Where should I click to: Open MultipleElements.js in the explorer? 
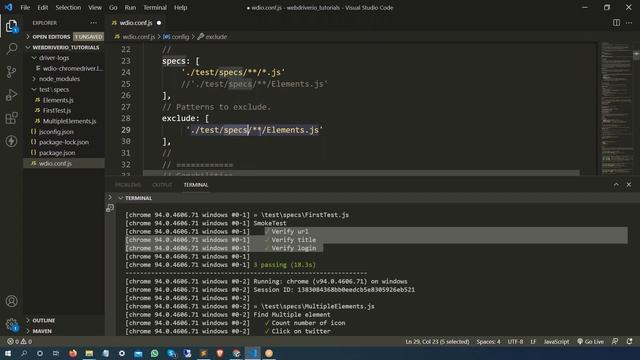pyautogui.click(x=64, y=121)
